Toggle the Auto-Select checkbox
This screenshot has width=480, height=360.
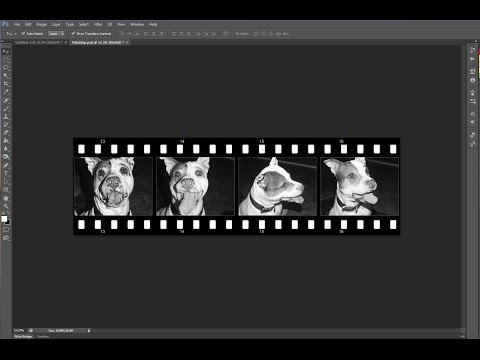click(23, 34)
